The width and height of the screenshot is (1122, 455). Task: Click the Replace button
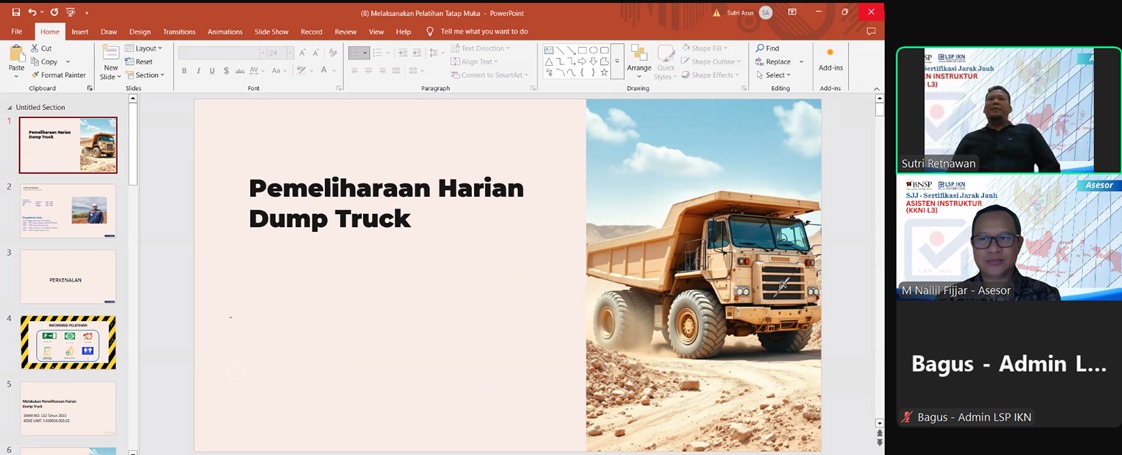tap(777, 61)
